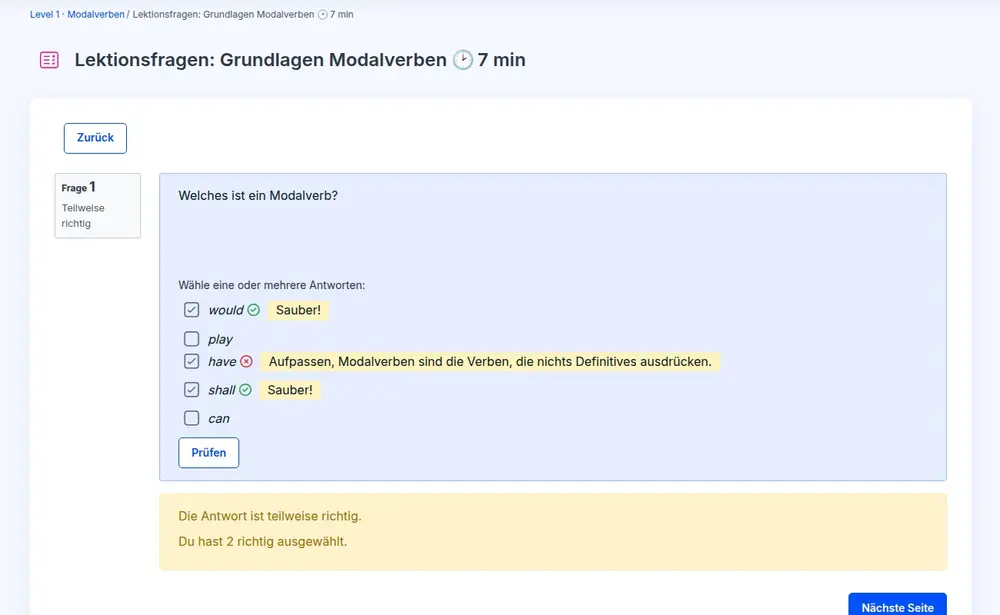Viewport: 1000px width, 615px height.
Task: Click the green checkmark icon next to would
Action: pos(254,310)
